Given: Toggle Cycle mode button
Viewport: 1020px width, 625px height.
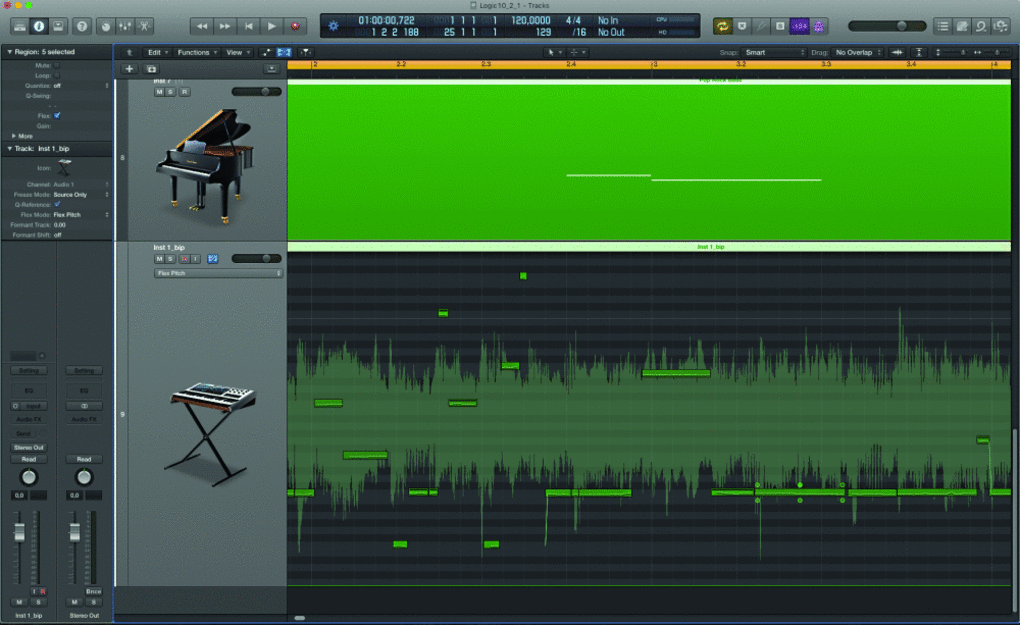Looking at the screenshot, I should pos(723,27).
